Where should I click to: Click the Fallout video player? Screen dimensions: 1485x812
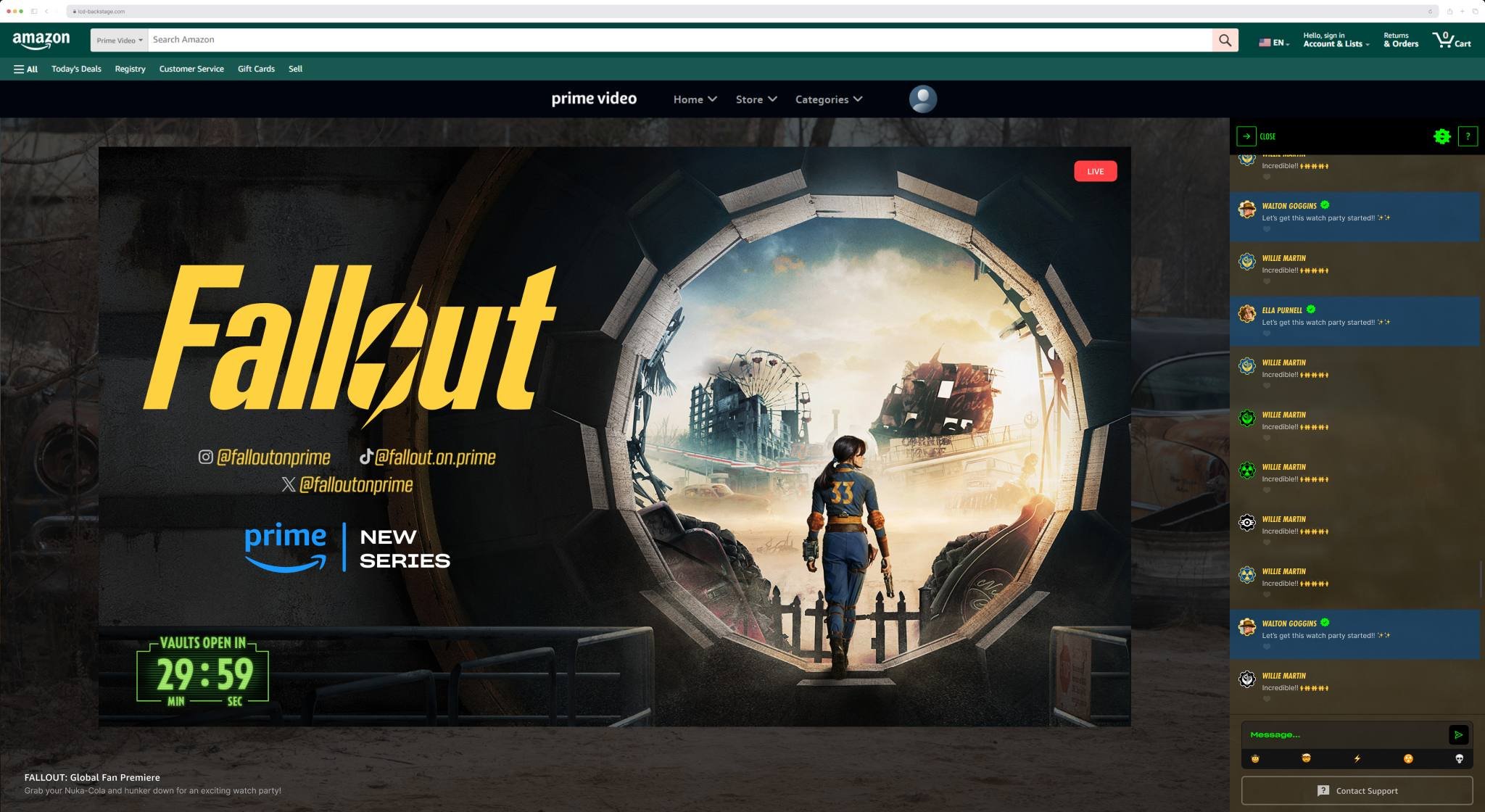(614, 436)
